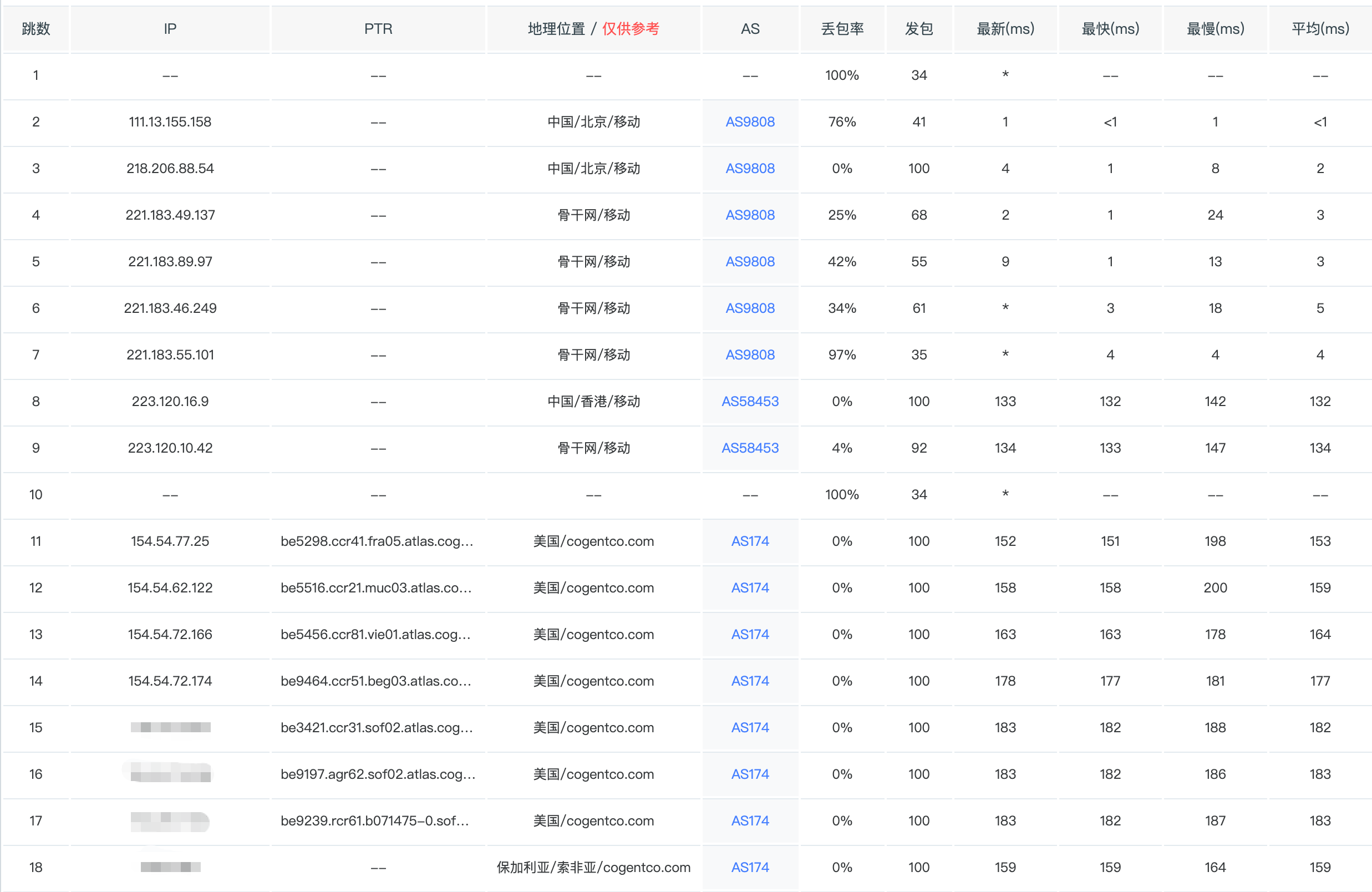Click the 丢包率 column header
This screenshot has height=892, width=1372.
point(842,29)
